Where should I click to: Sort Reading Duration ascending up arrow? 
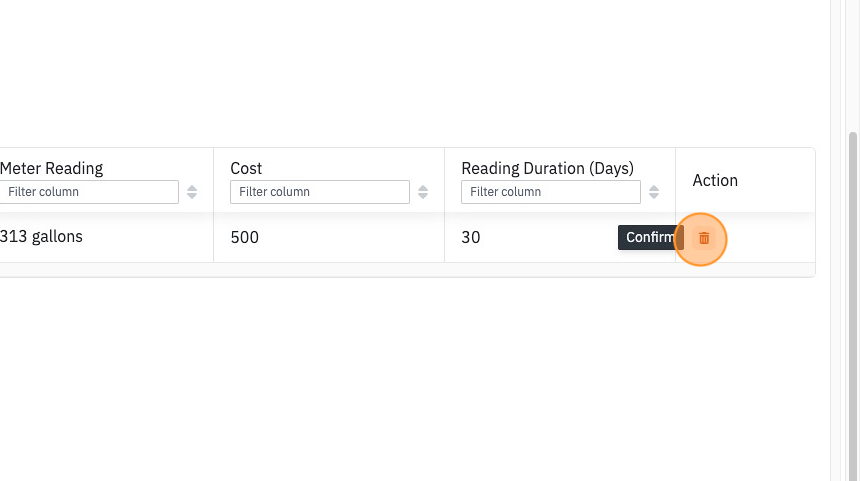tap(654, 188)
